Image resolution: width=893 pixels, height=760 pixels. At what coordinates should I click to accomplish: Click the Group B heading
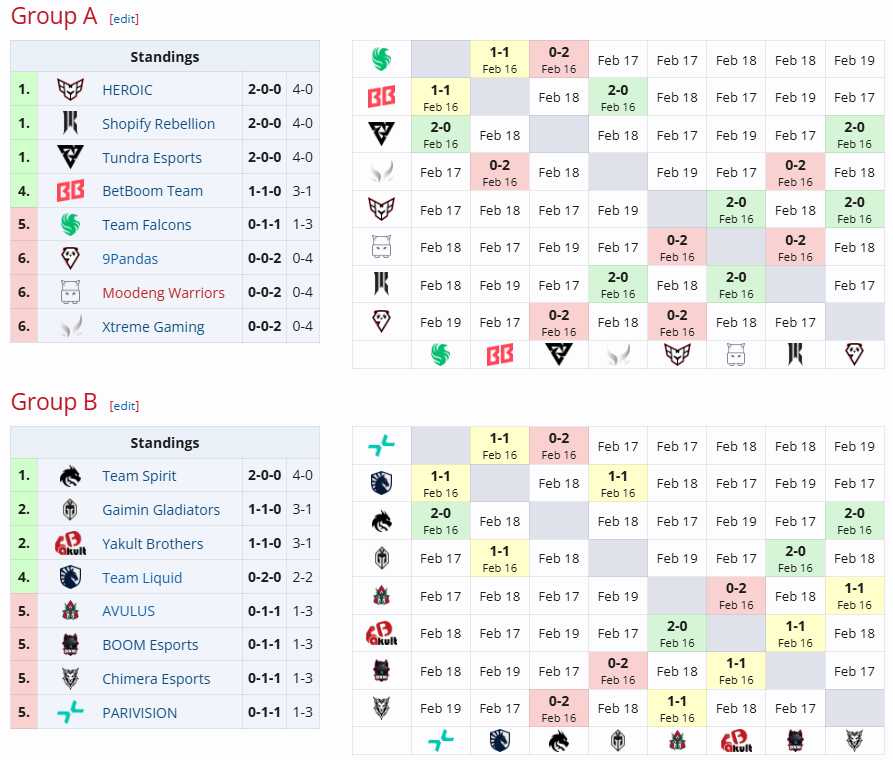(x=54, y=402)
